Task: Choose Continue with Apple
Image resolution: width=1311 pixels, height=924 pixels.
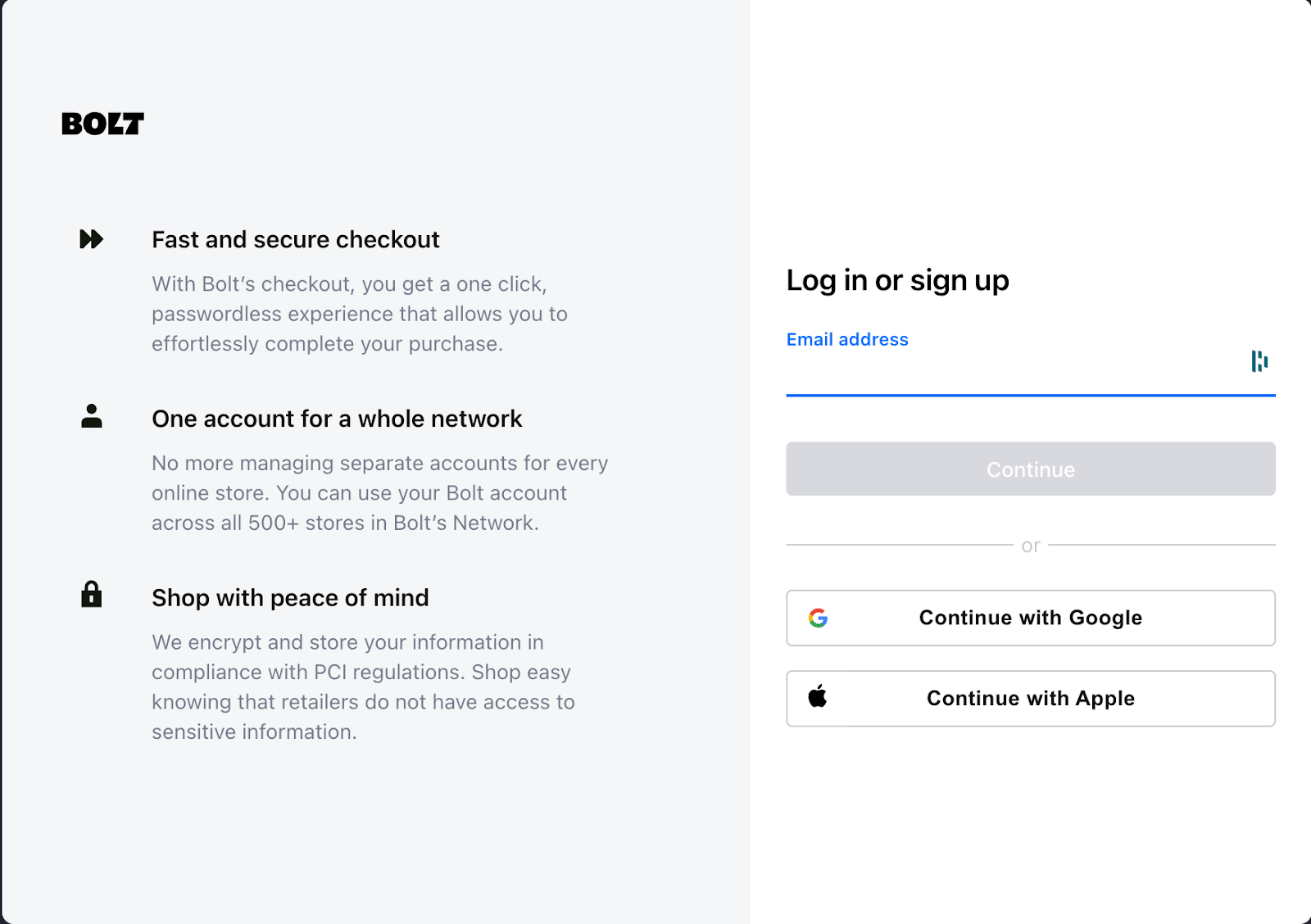Action: [1030, 699]
